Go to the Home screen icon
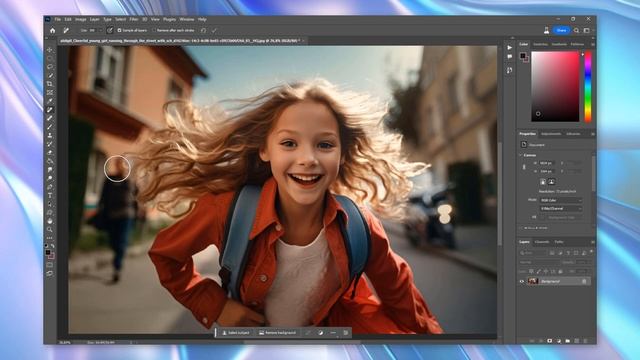 pyautogui.click(x=53, y=31)
